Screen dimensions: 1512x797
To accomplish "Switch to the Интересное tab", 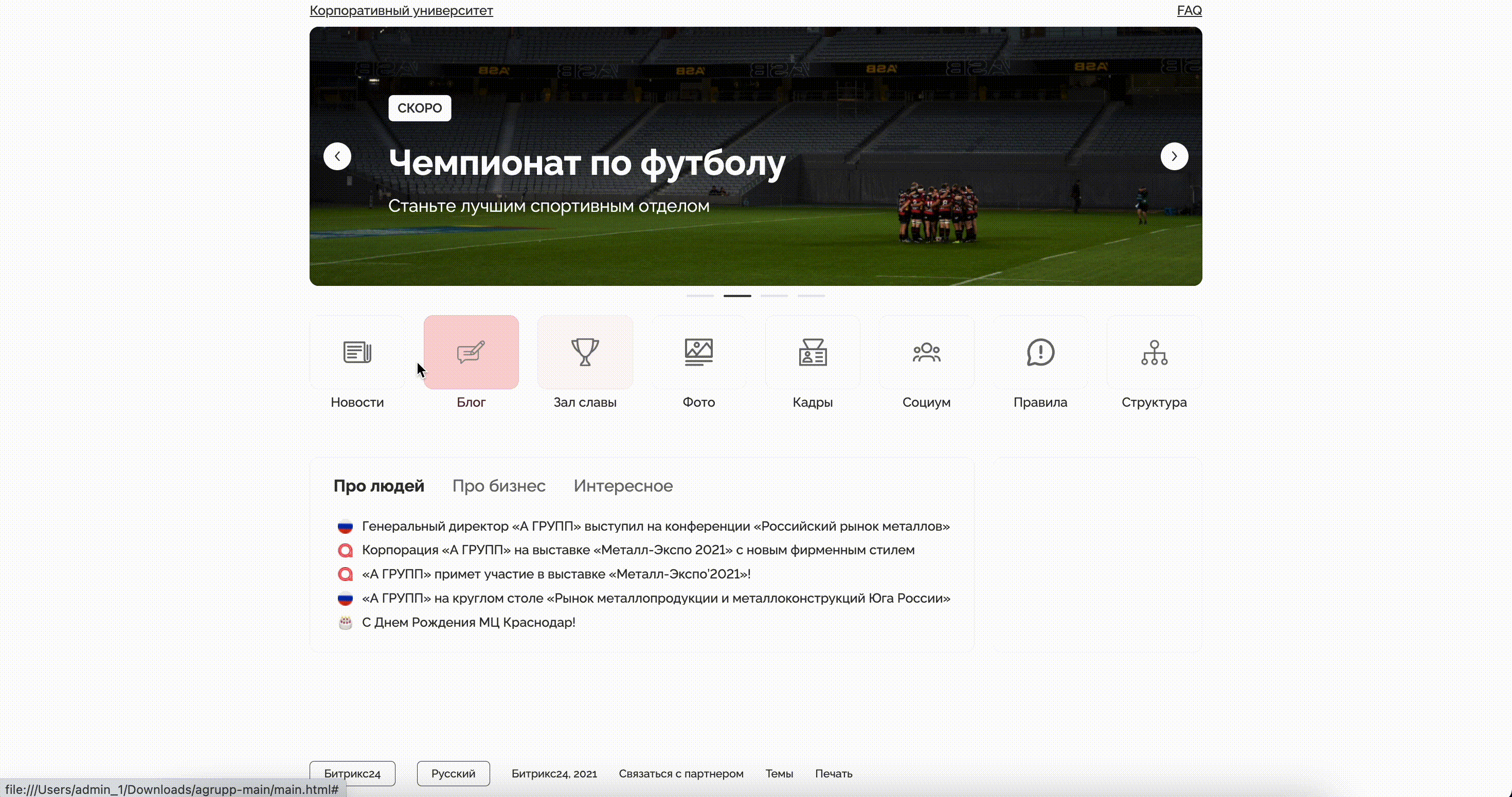I will point(623,486).
